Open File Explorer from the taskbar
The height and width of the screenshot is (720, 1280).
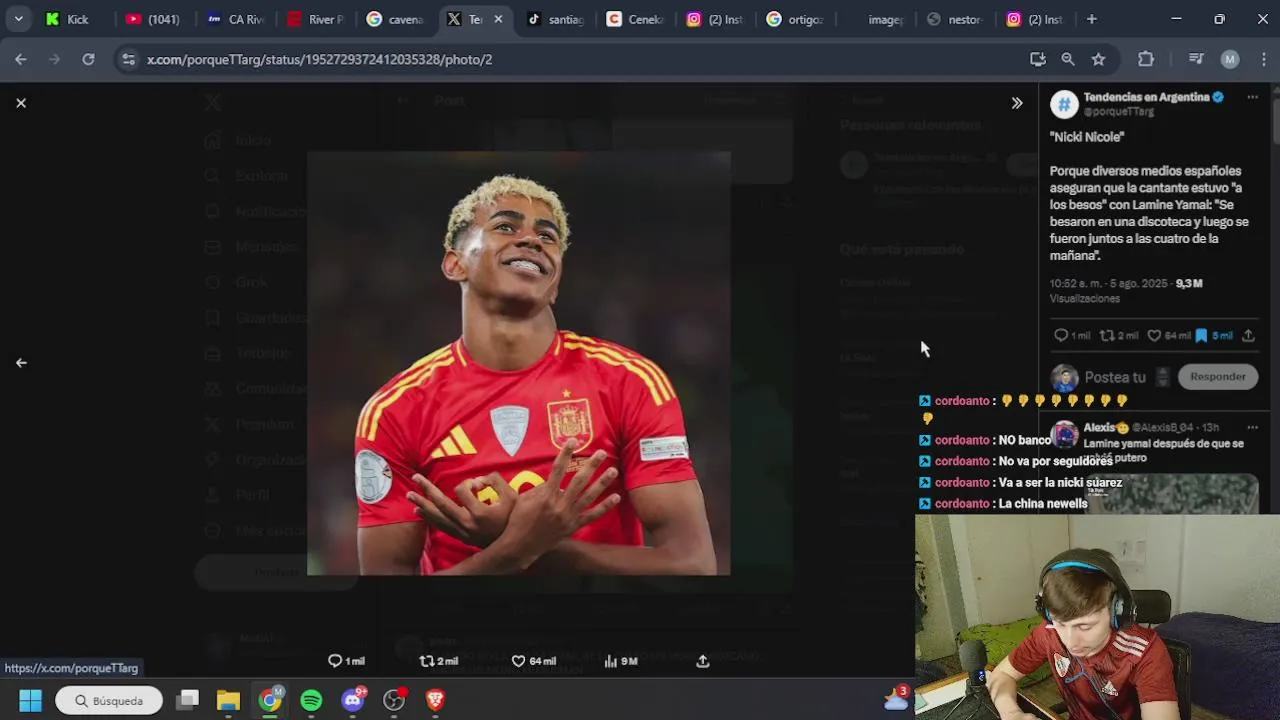(228, 701)
